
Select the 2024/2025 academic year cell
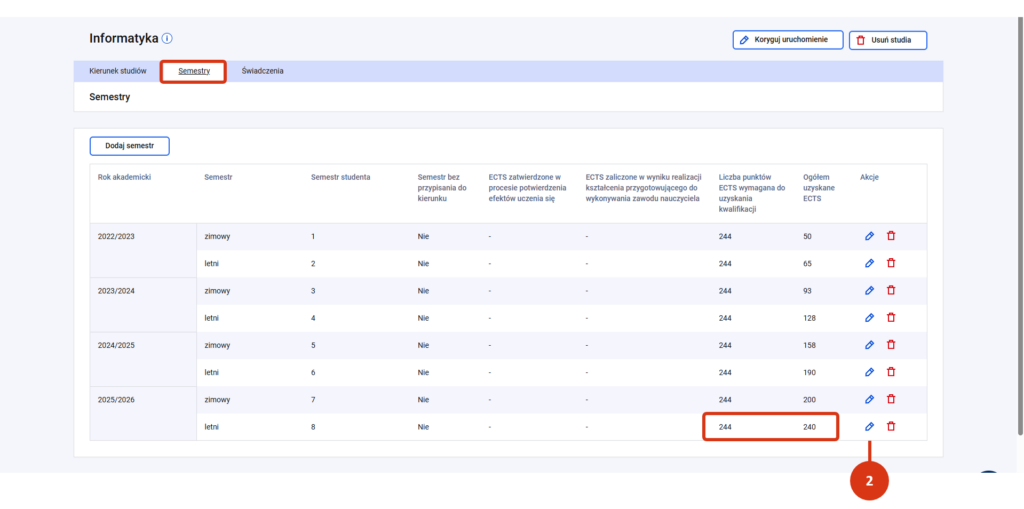[143, 359]
